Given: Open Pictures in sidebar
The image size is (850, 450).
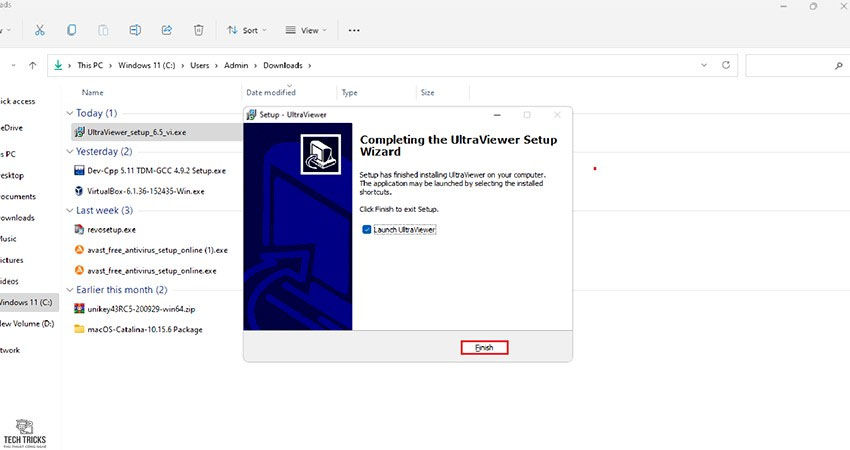Looking at the screenshot, I should tap(12, 260).
